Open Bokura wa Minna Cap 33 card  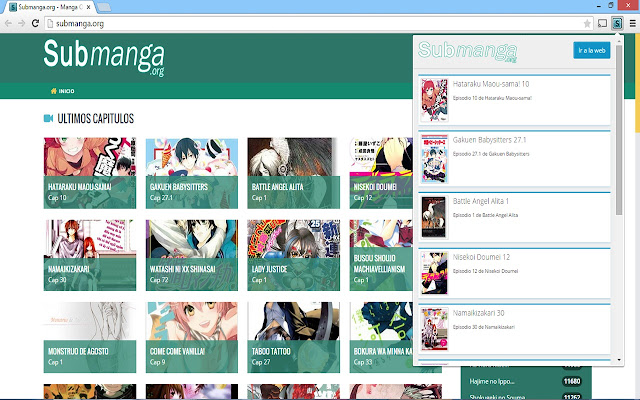381,337
